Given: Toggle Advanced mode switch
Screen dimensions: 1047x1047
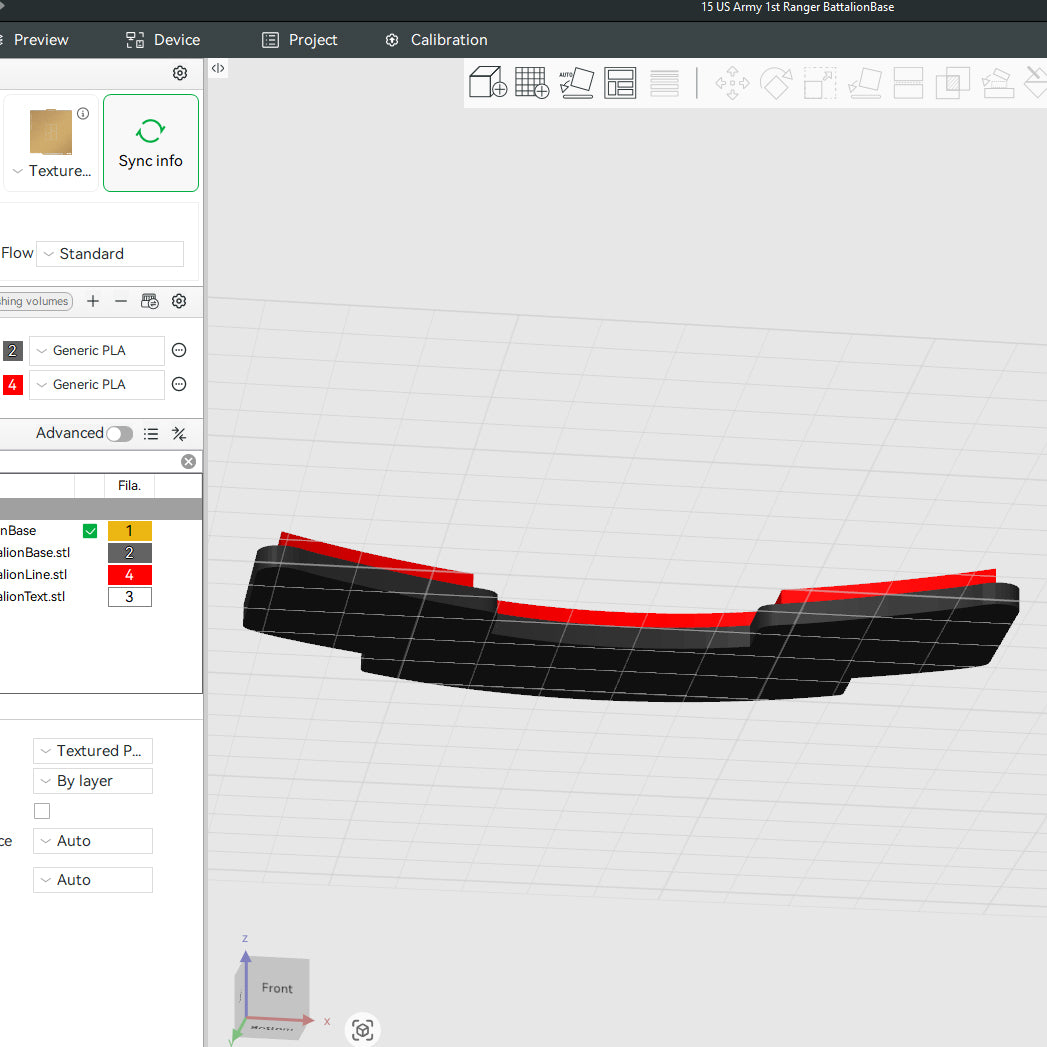Looking at the screenshot, I should (x=119, y=433).
